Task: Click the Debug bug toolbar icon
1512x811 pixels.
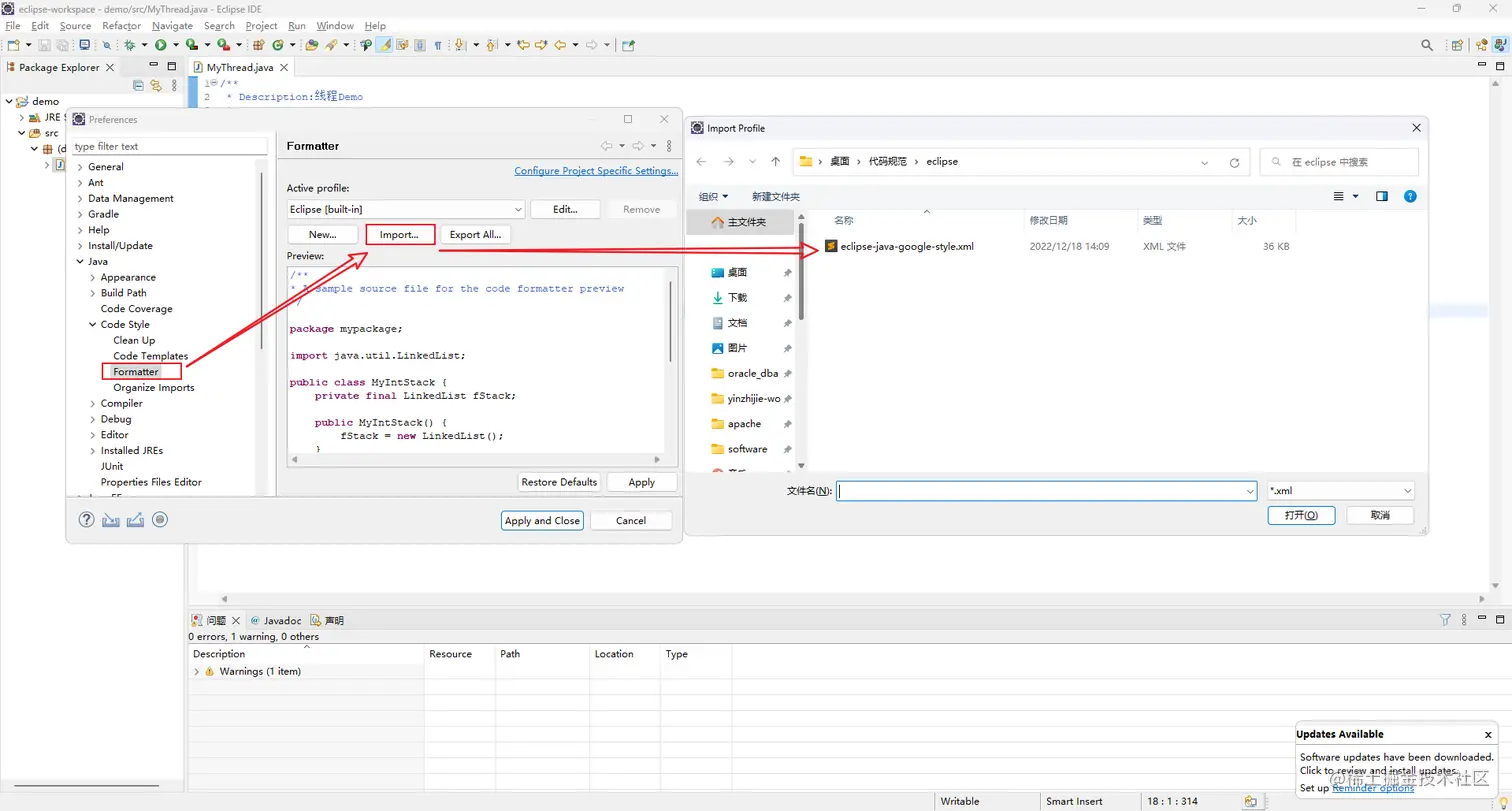Action: tap(129, 45)
